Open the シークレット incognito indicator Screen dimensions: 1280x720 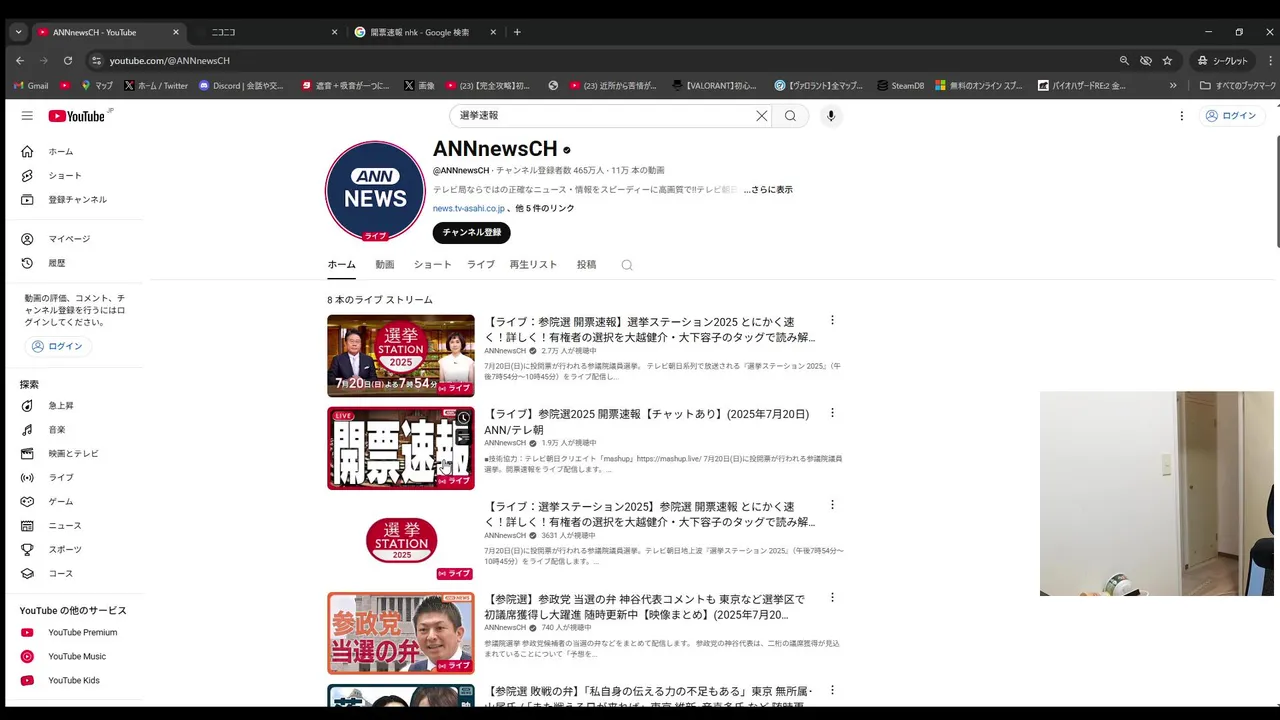click(x=1224, y=60)
